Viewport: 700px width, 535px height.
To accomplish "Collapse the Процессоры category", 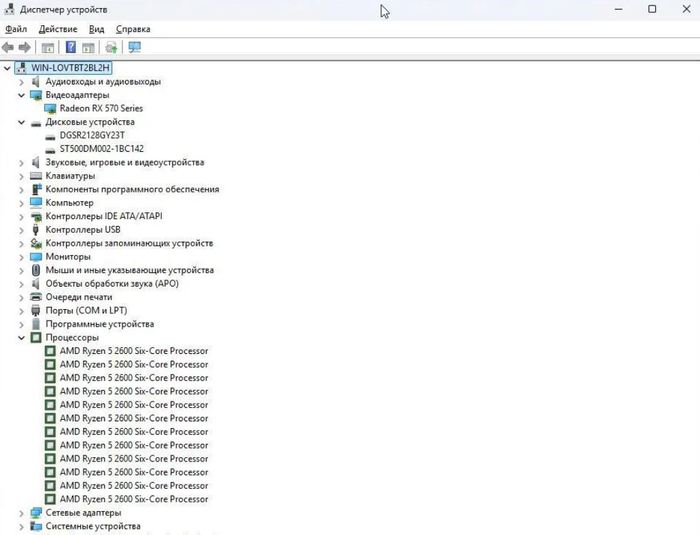I will pos(21,338).
